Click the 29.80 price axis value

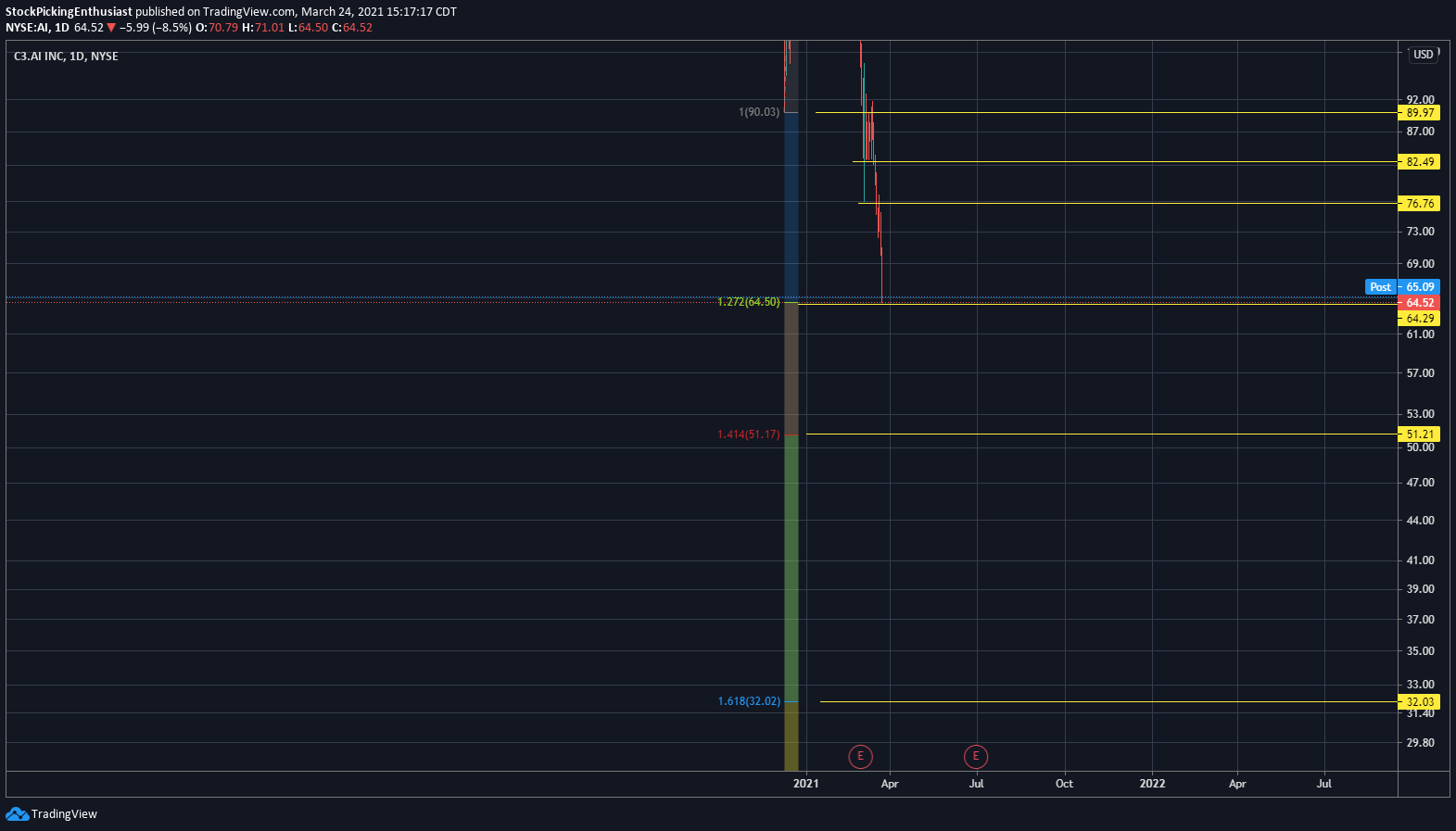[1420, 743]
